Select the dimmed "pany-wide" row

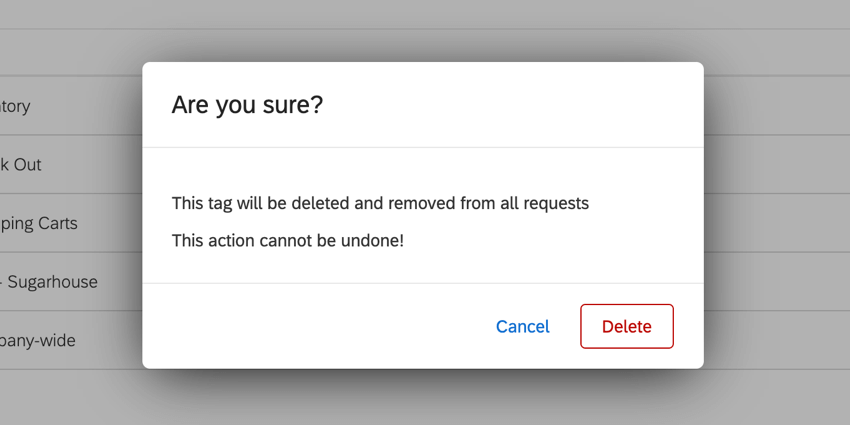pyautogui.click(x=40, y=341)
